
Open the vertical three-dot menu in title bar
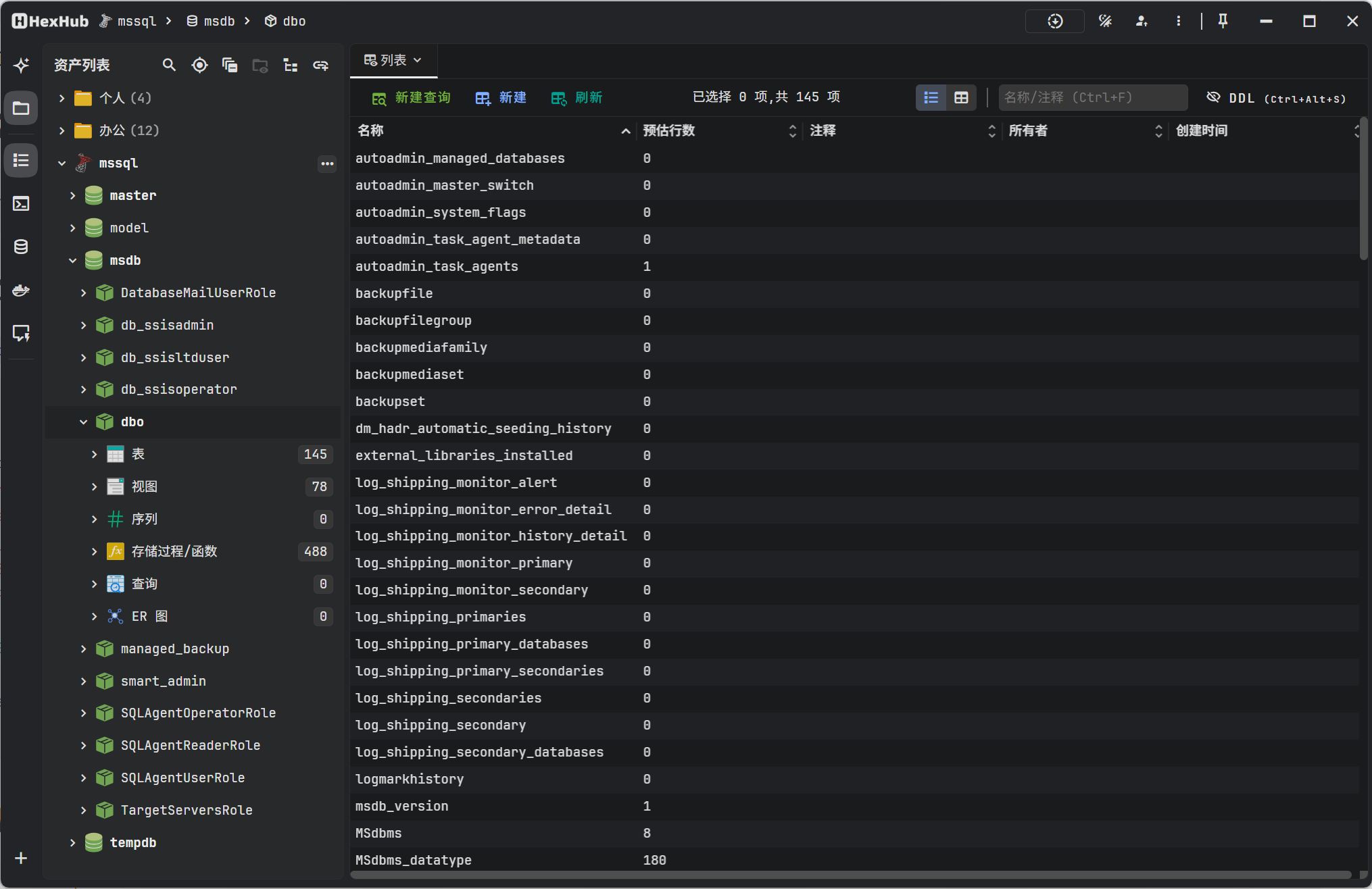coord(1178,21)
